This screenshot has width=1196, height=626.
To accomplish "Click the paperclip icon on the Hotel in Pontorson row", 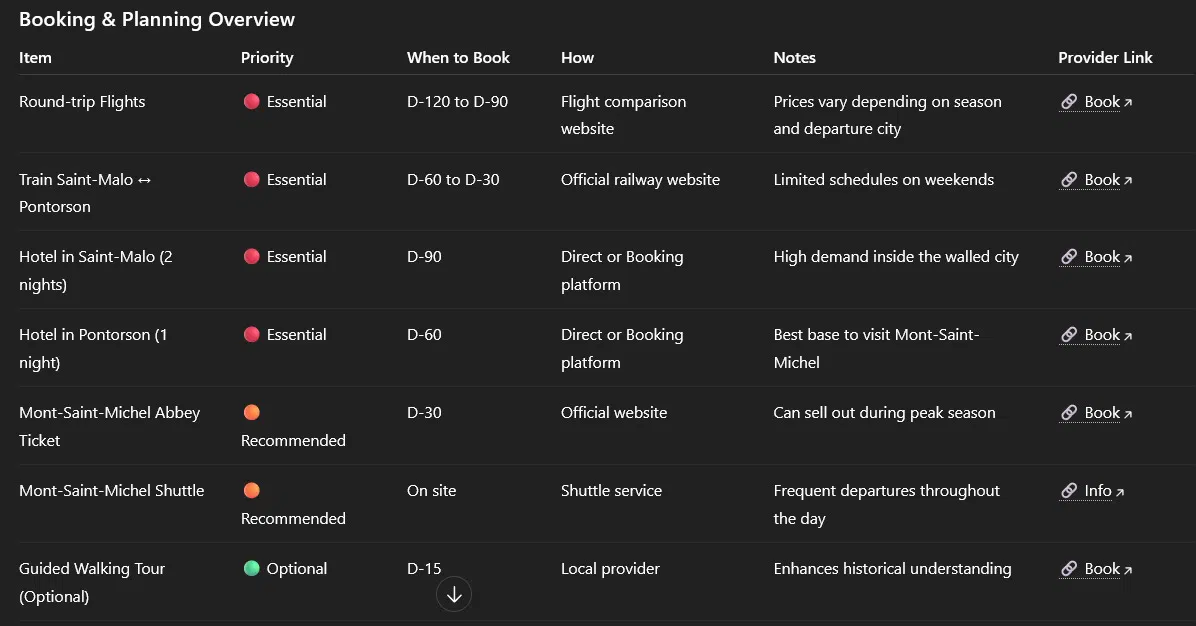I will 1069,334.
